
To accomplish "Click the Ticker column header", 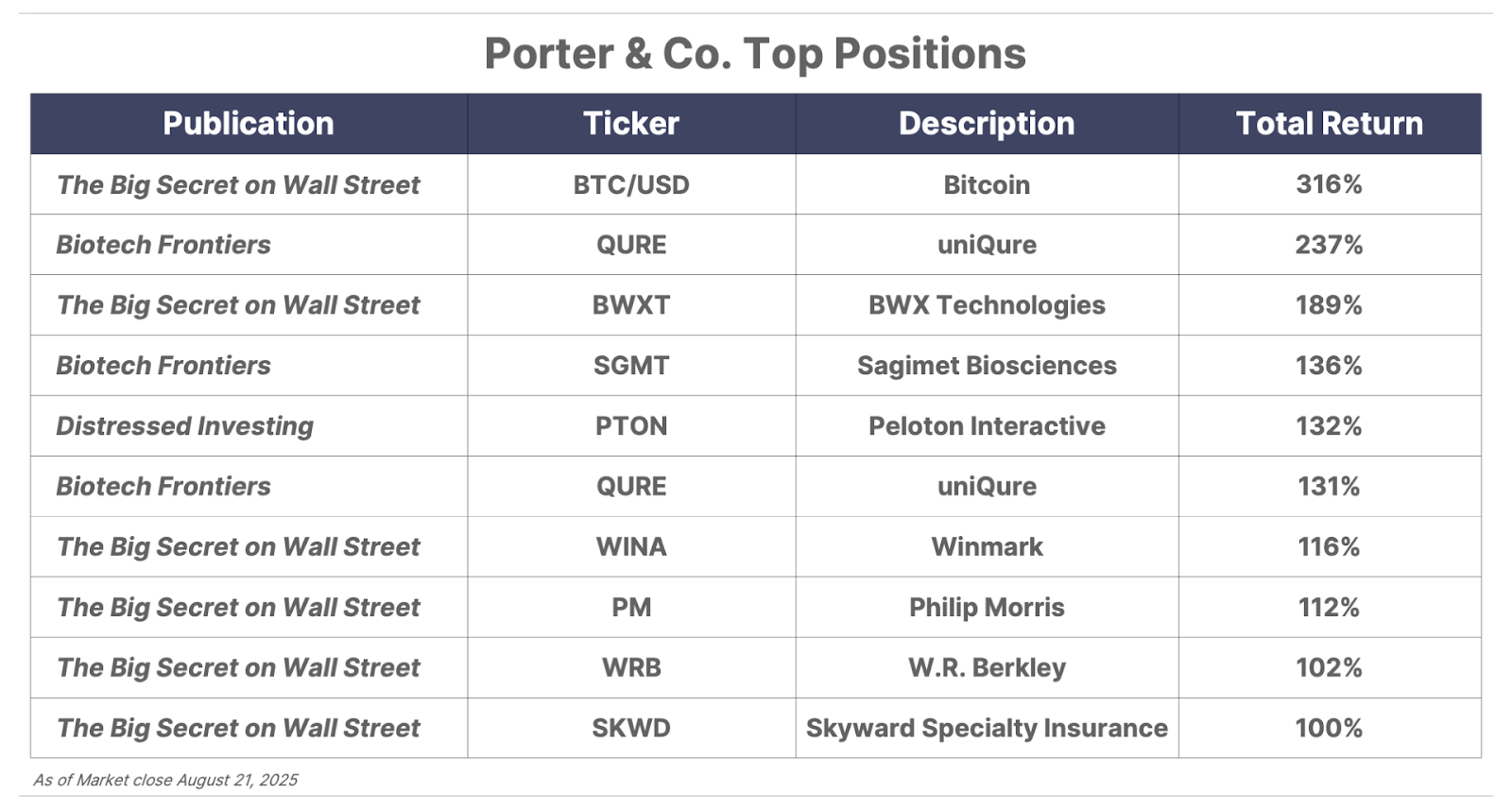I will tap(631, 124).
